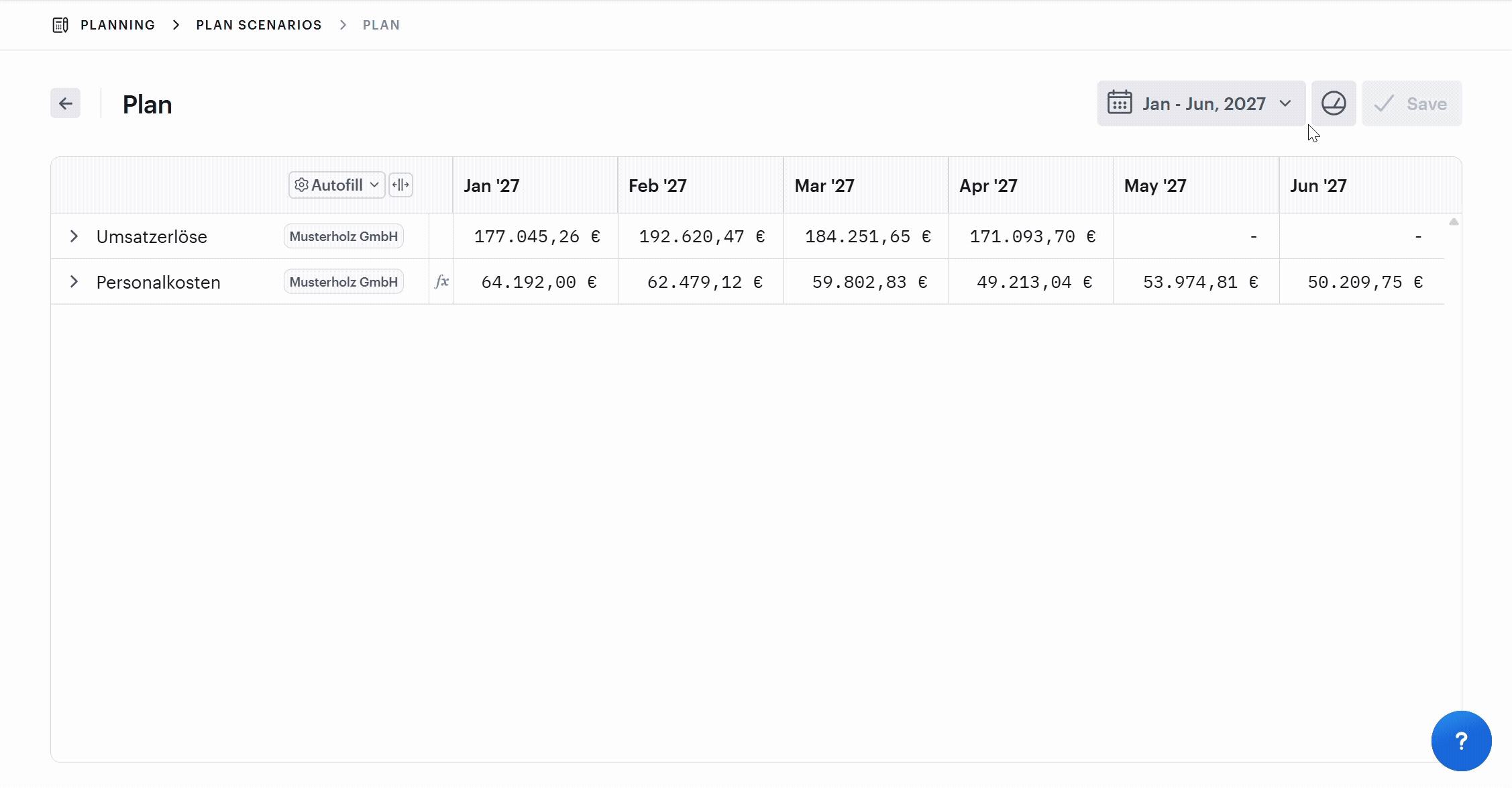Open the planning calculator icon in breadcrumb
The image size is (1512, 788).
click(60, 25)
